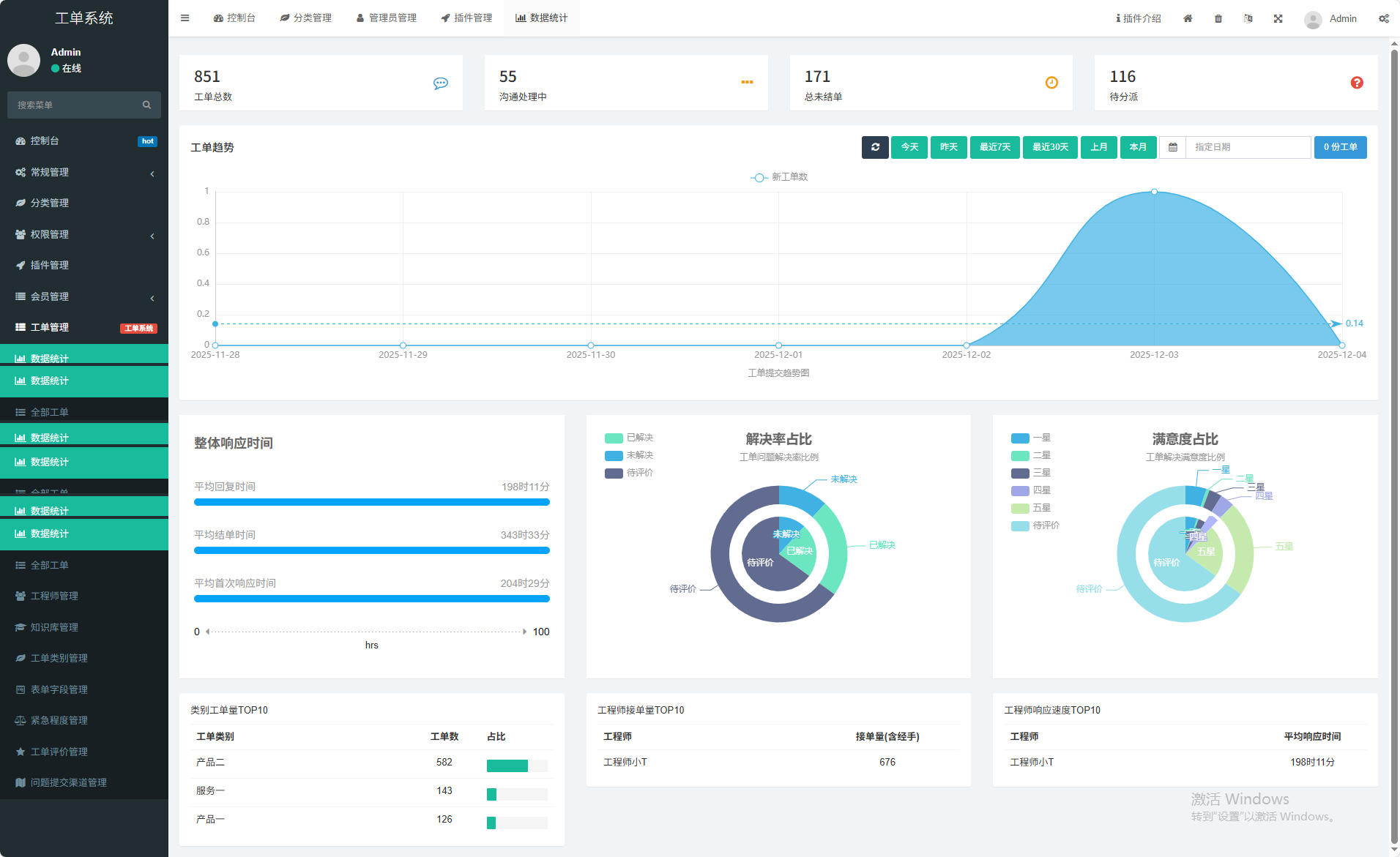
Task: Click the 指定日期 date input field
Action: pyautogui.click(x=1247, y=147)
